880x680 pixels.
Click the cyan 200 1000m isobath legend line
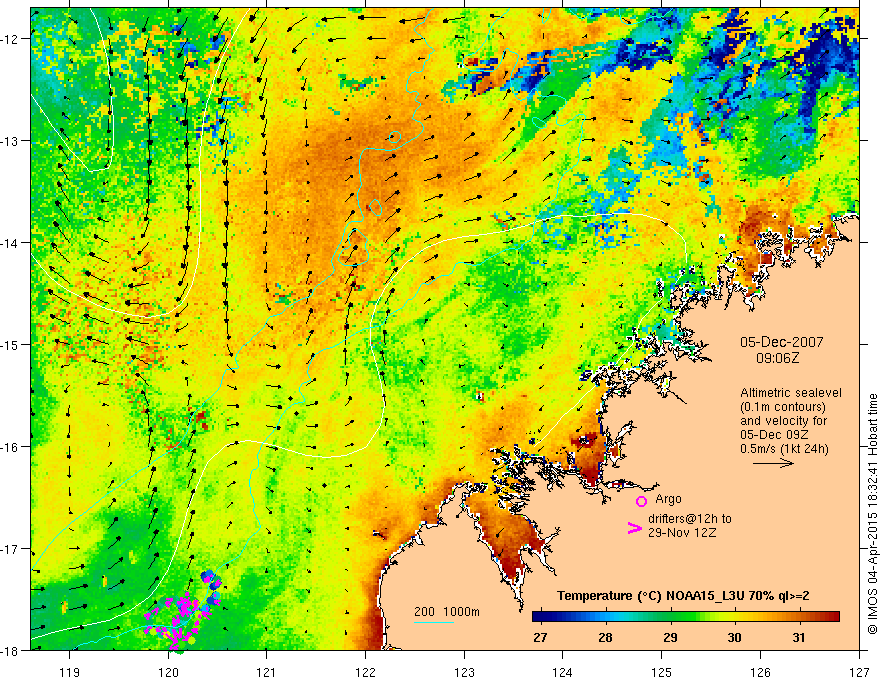click(x=434, y=622)
